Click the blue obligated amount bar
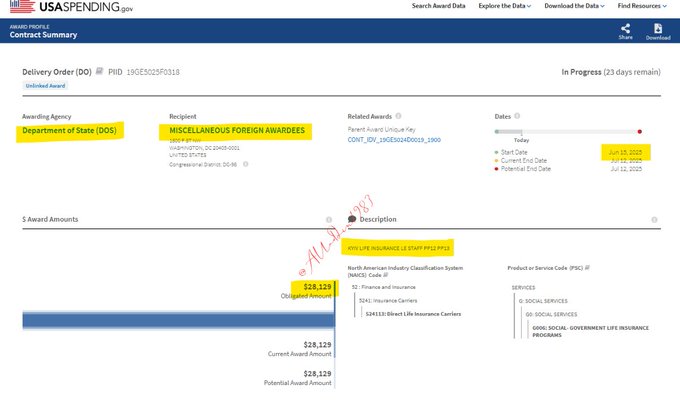The image size is (680, 410). pos(177,319)
